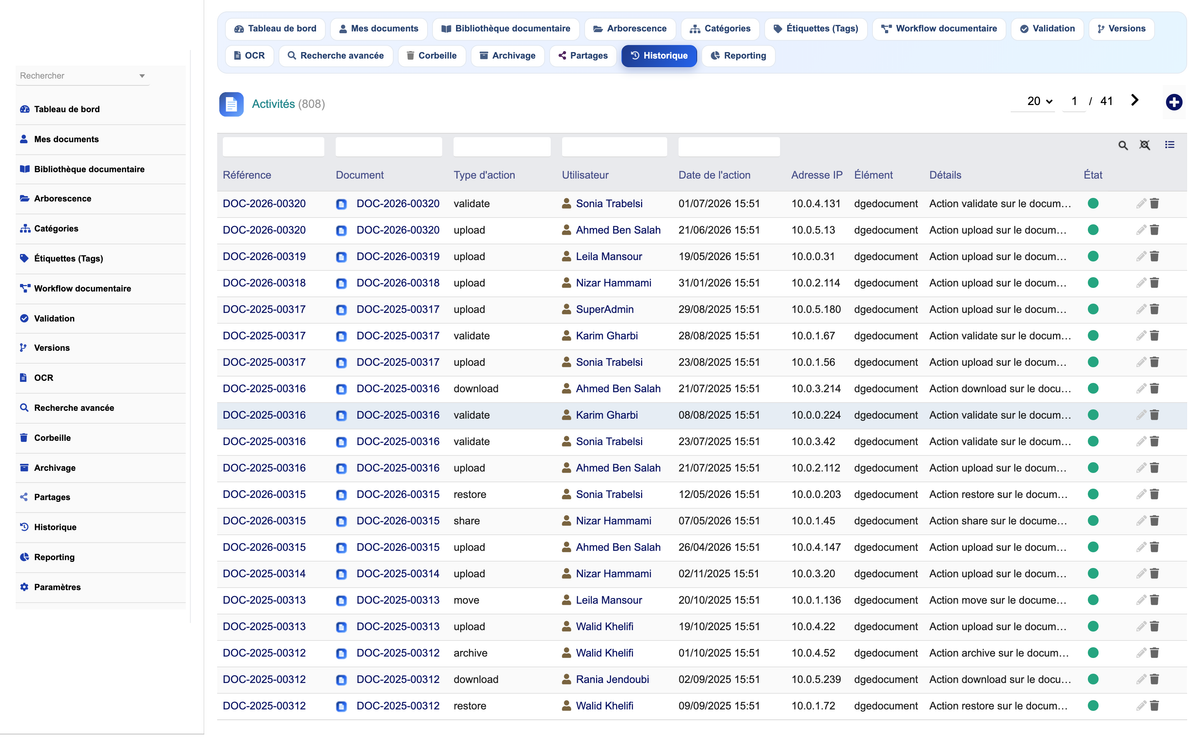Open the OCR top tab
Image resolution: width=1200 pixels, height=743 pixels.
click(x=249, y=56)
